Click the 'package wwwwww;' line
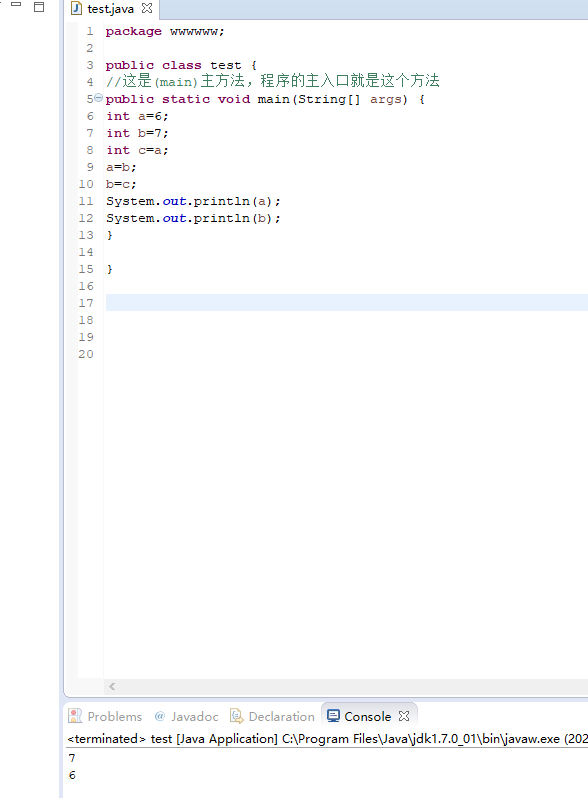Viewport: 588px width, 798px height. click(x=165, y=32)
